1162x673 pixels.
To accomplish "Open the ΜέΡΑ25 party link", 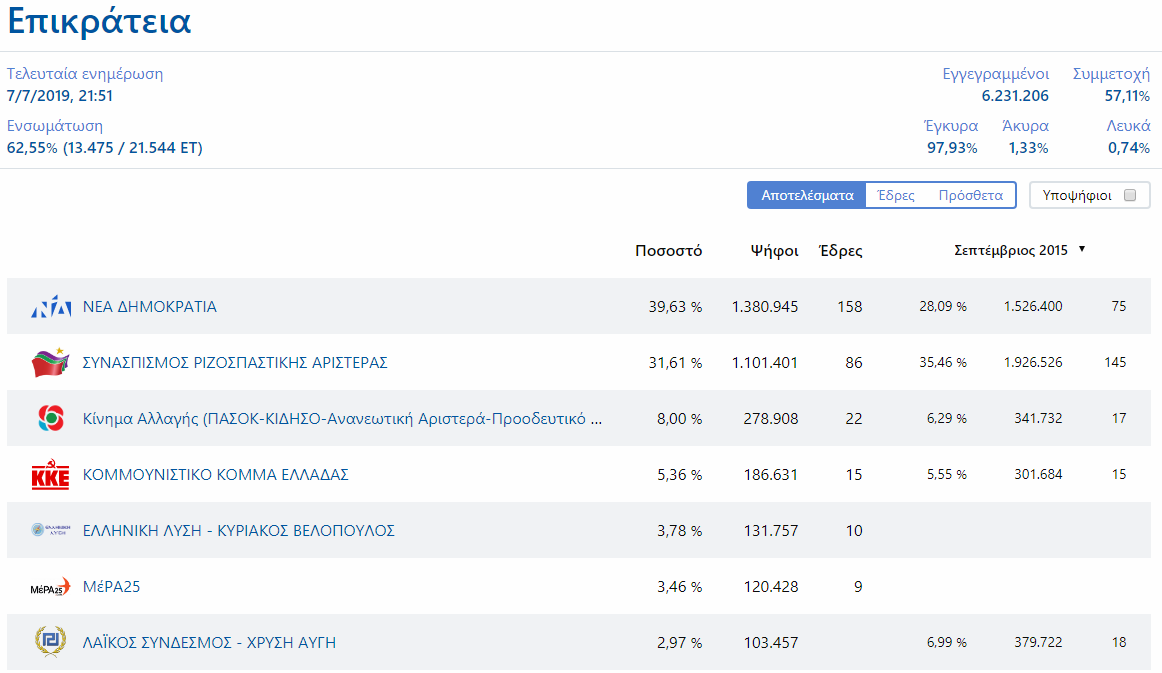I will pyautogui.click(x=111, y=586).
